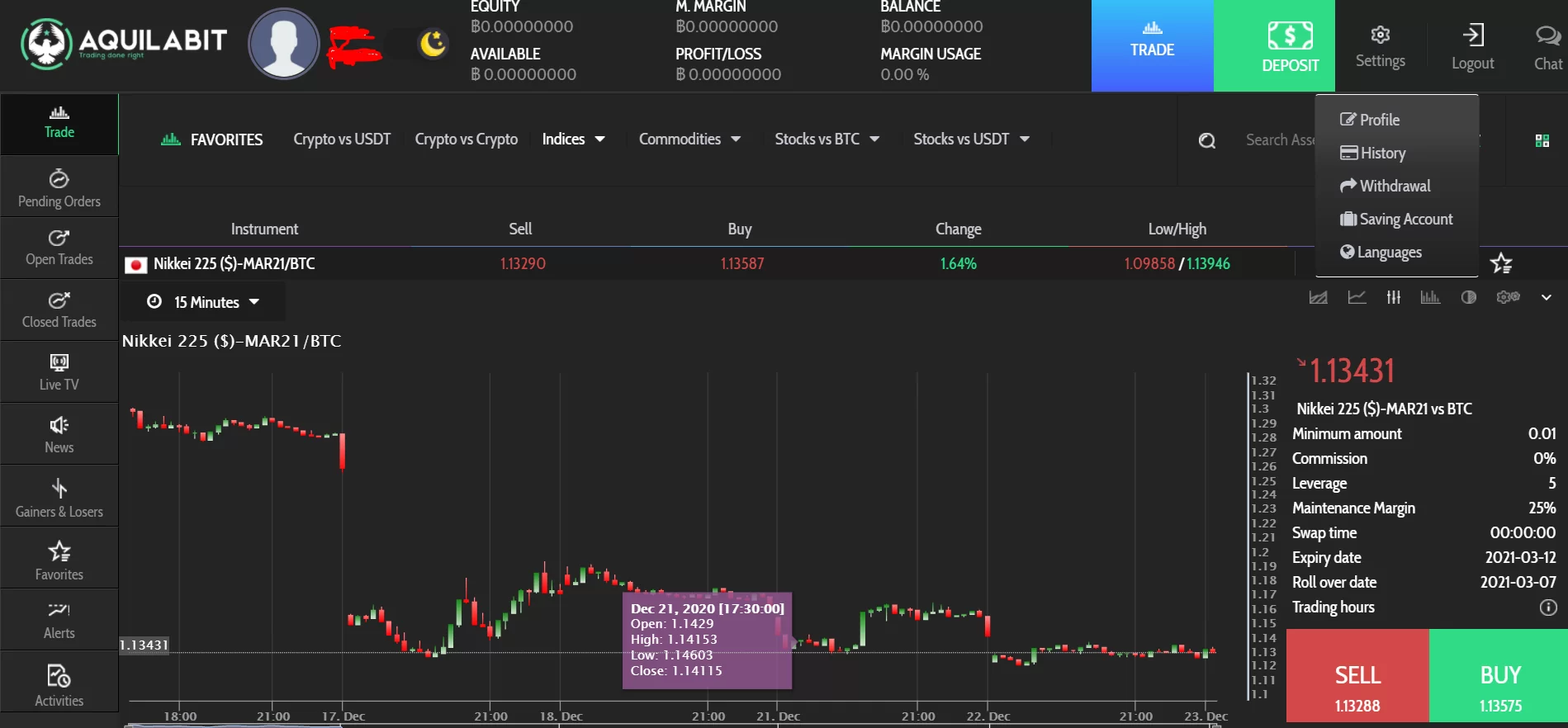Toggle night mode moon icon
Screen dimensions: 1568x728
[x=433, y=43]
